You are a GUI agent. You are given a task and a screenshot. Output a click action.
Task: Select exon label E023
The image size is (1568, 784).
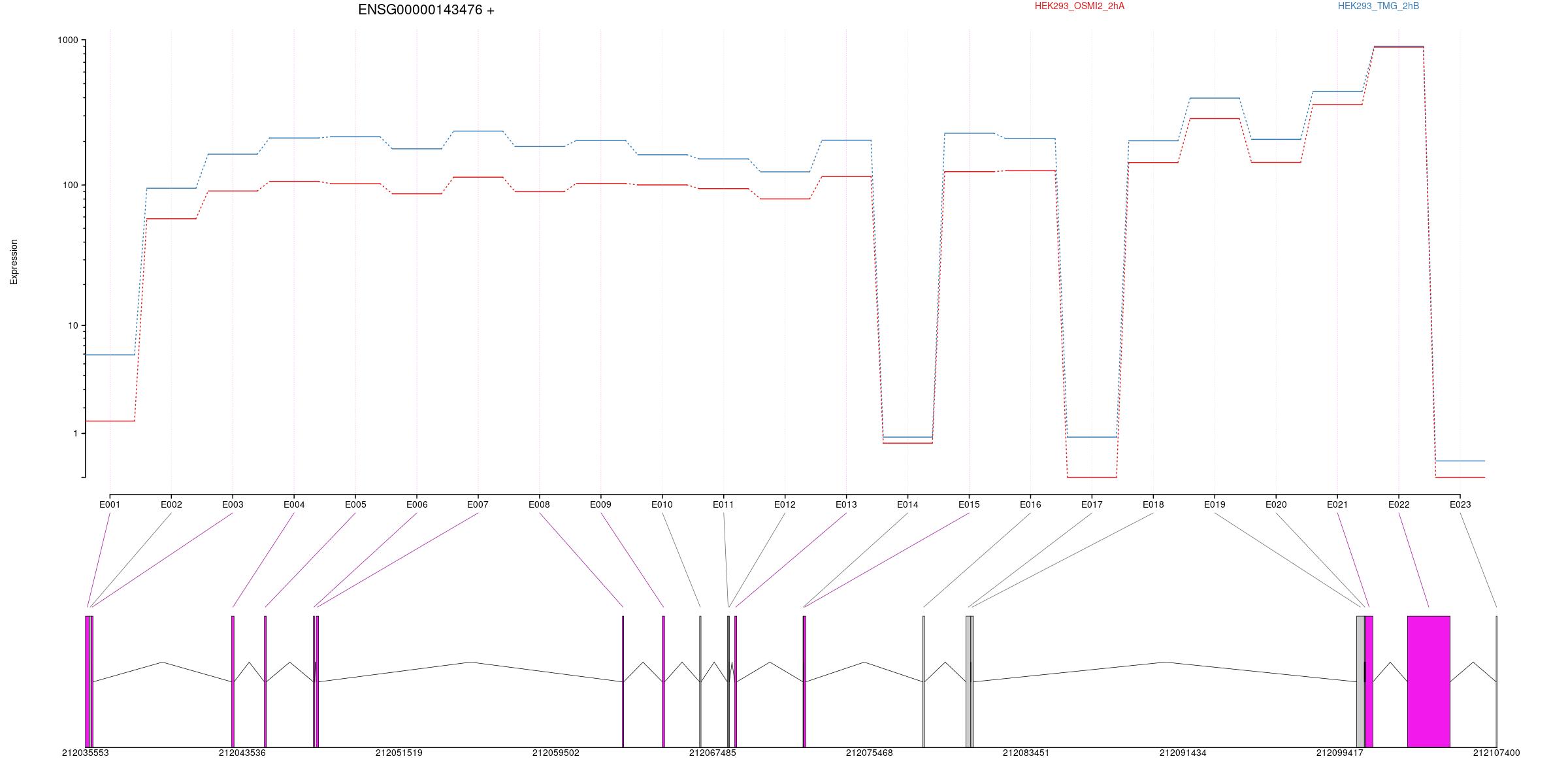point(1460,504)
